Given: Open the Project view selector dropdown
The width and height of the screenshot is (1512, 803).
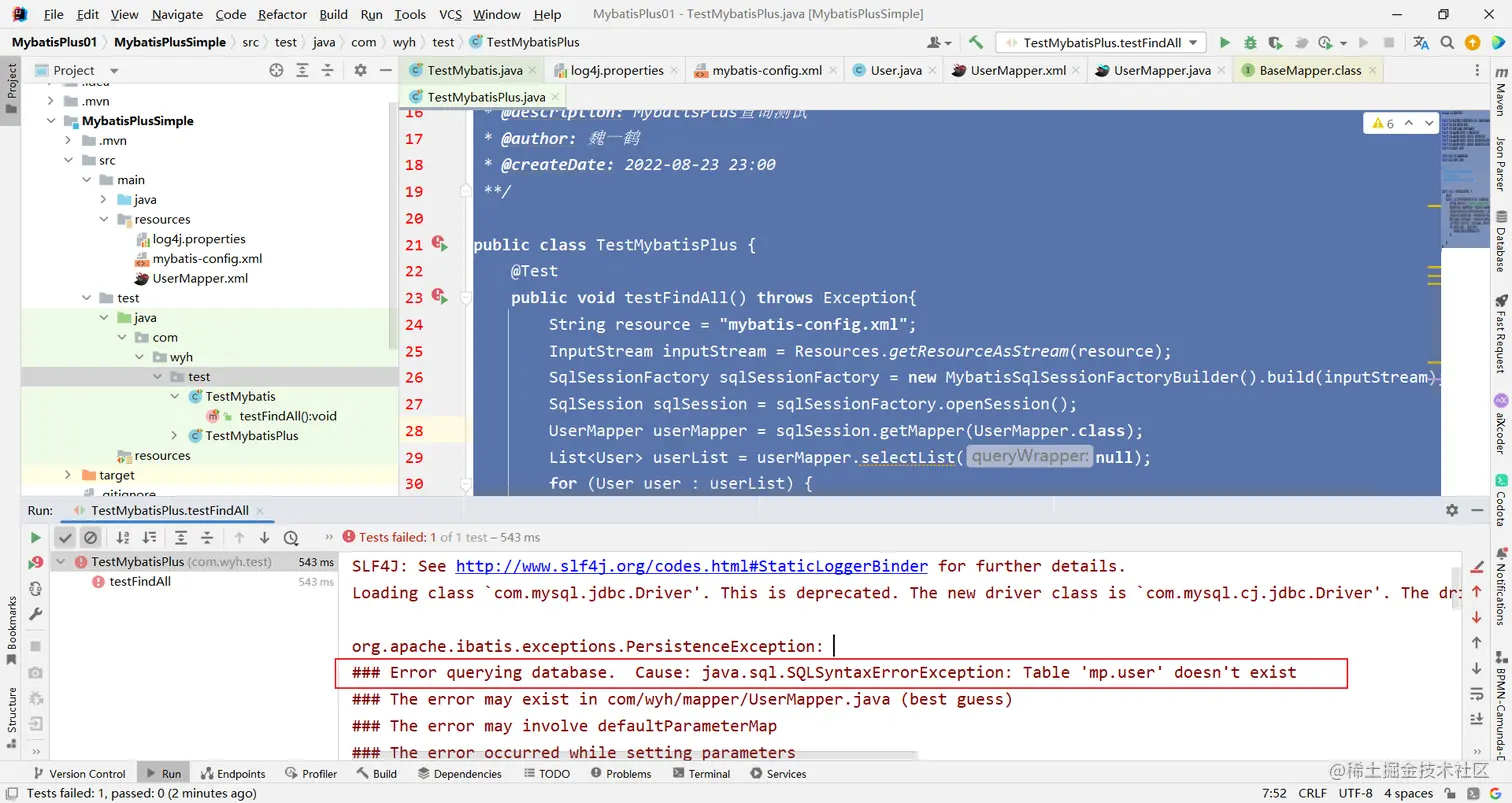Looking at the screenshot, I should (78, 70).
